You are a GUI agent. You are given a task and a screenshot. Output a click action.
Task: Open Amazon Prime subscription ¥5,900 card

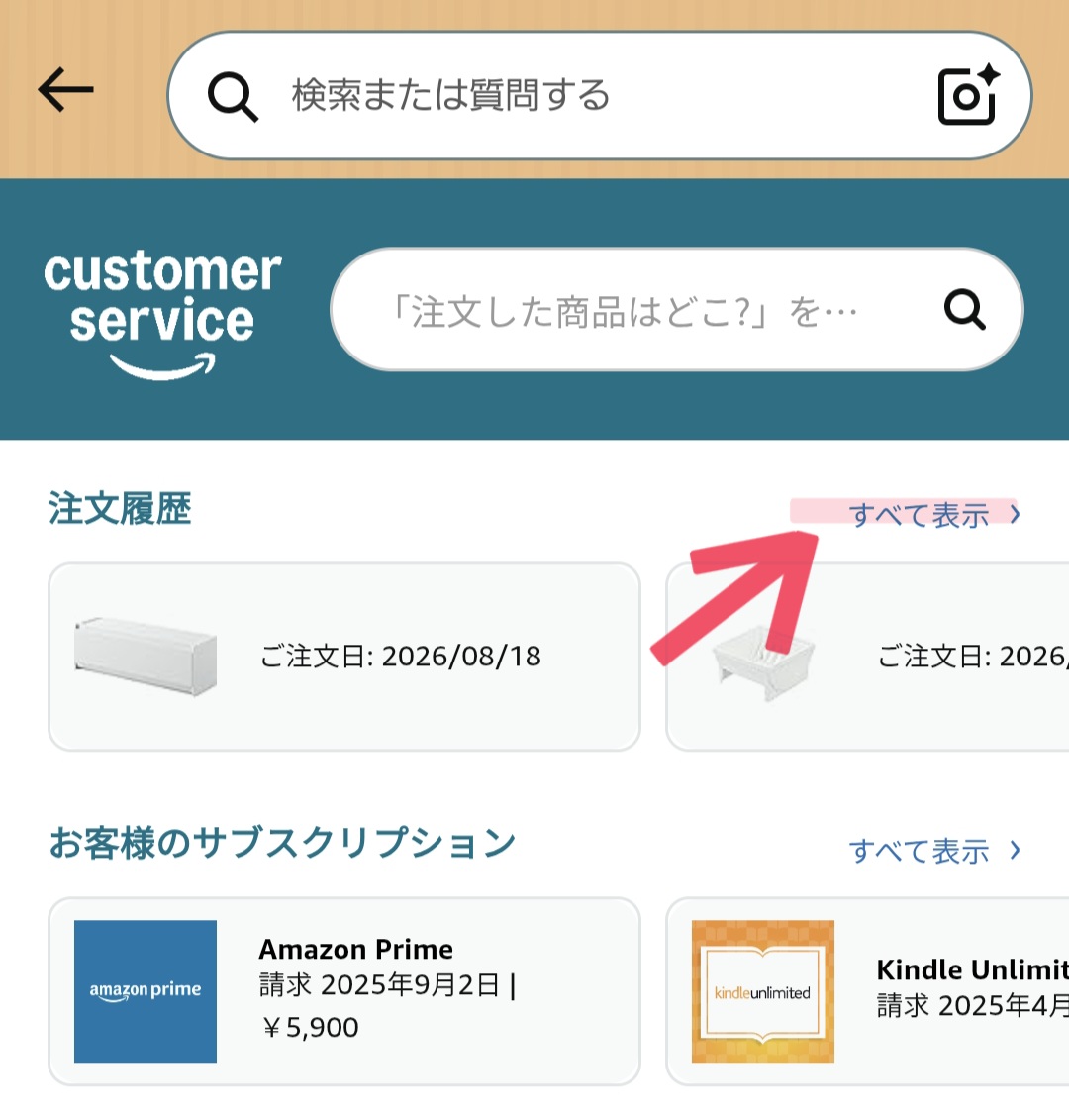click(x=344, y=991)
